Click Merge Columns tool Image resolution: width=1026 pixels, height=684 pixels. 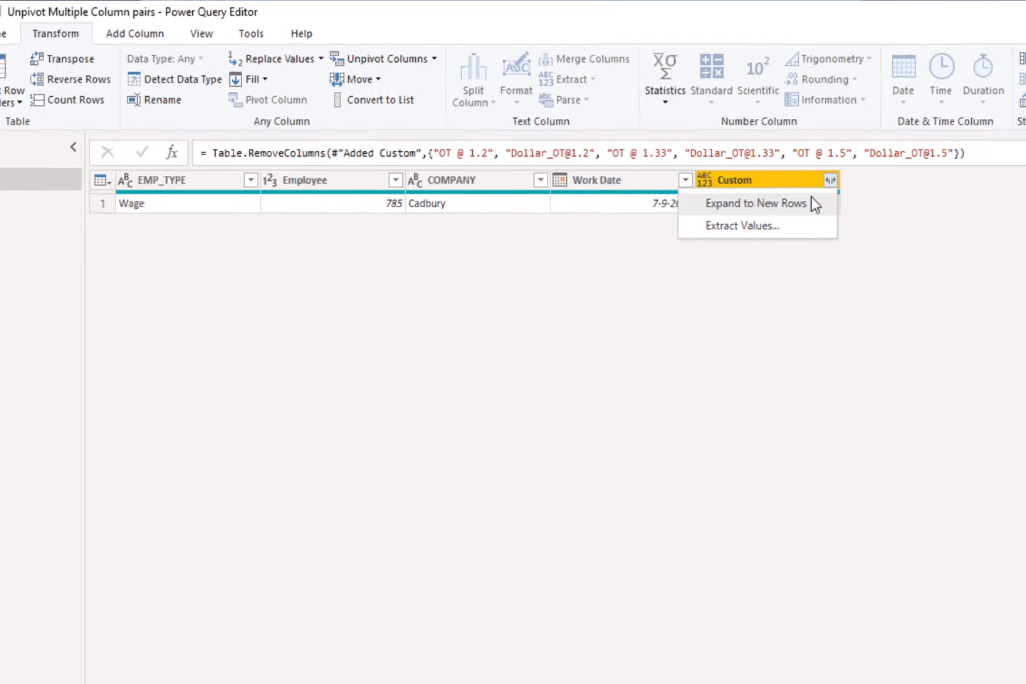pyautogui.click(x=584, y=59)
